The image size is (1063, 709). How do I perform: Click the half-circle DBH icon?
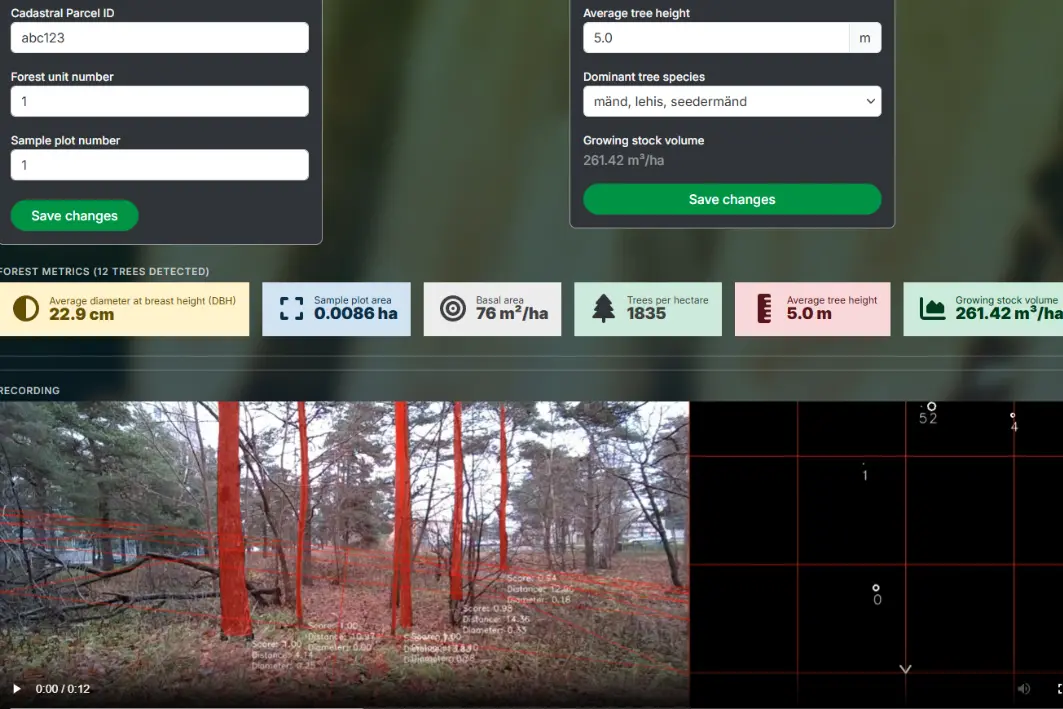click(26, 309)
